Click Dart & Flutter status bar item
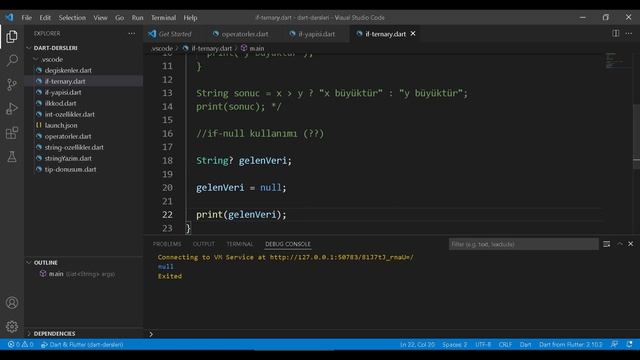 coord(82,344)
